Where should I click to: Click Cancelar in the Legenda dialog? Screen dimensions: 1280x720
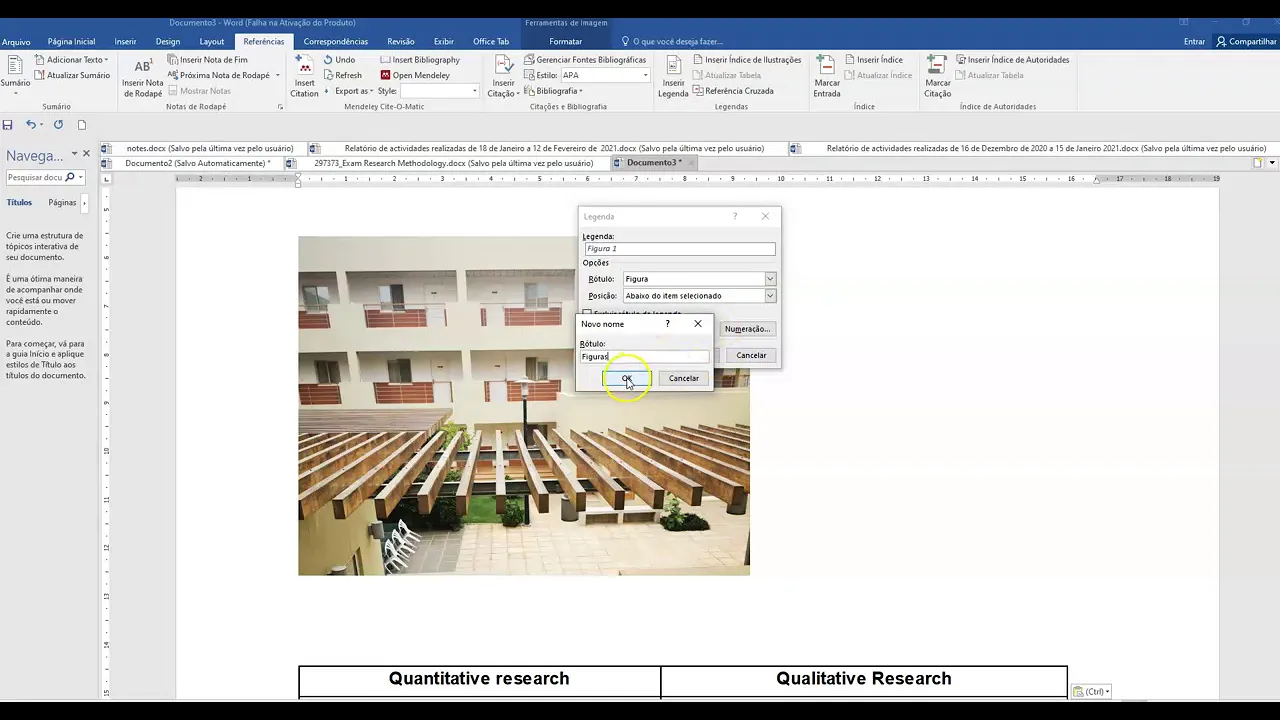coord(751,355)
